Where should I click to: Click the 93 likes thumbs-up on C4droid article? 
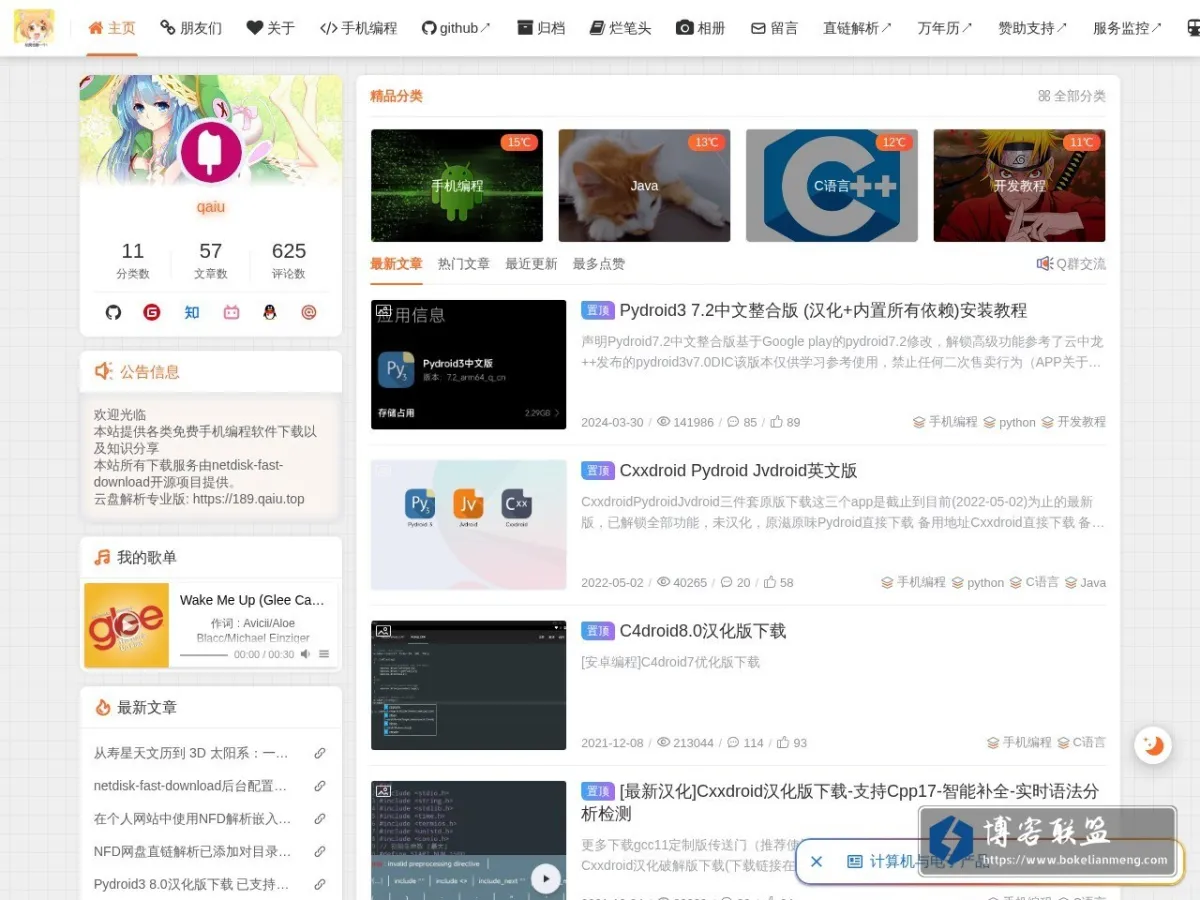tap(792, 743)
